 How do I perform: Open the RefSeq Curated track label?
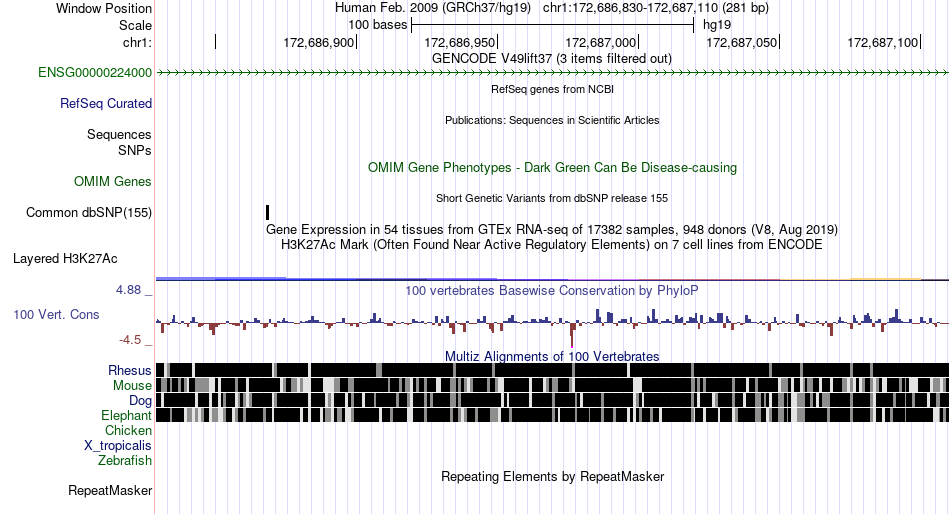106,104
